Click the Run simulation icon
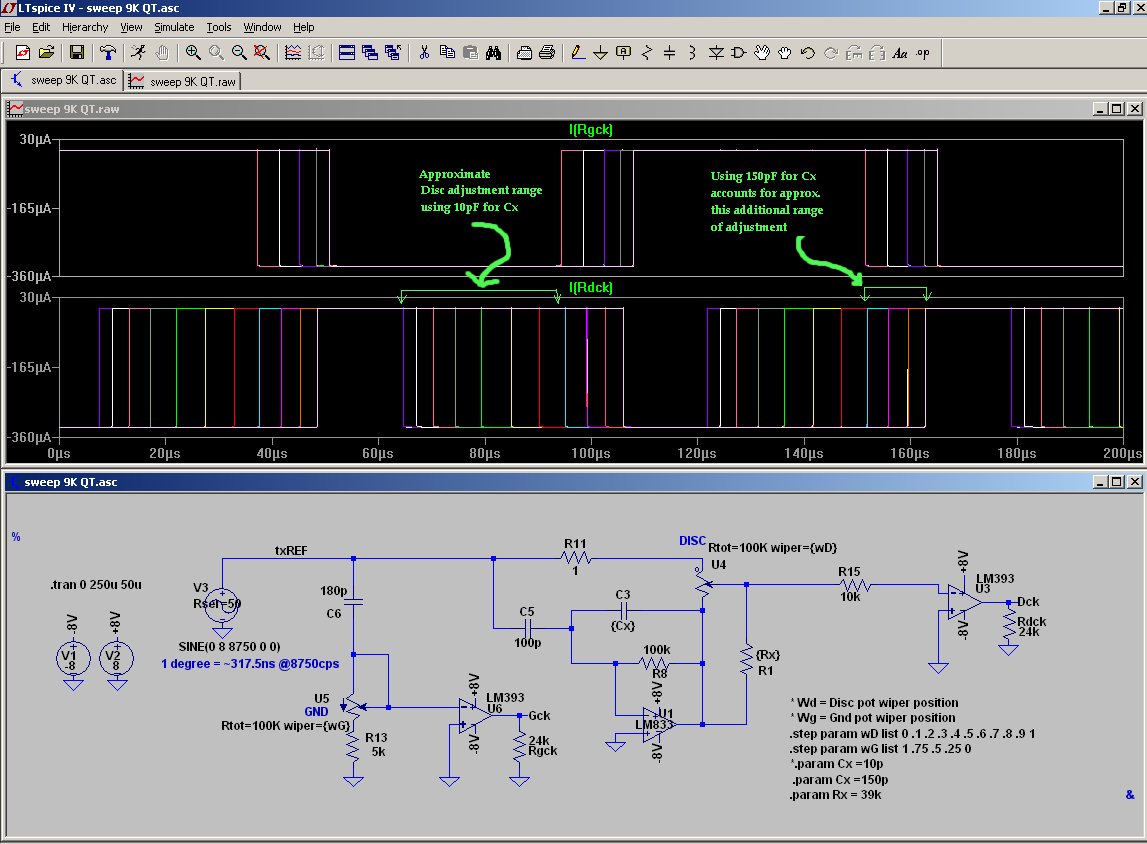This screenshot has height=844, width=1147. pos(137,53)
